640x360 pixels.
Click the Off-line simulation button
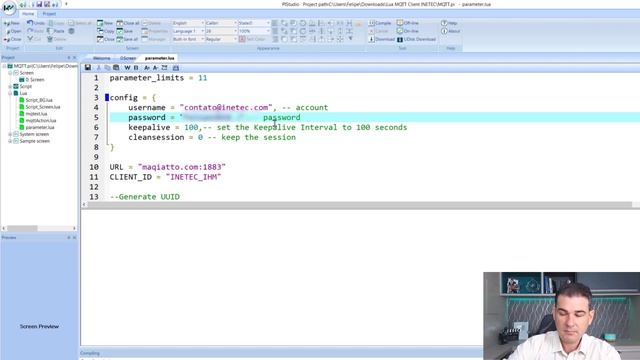click(x=408, y=23)
